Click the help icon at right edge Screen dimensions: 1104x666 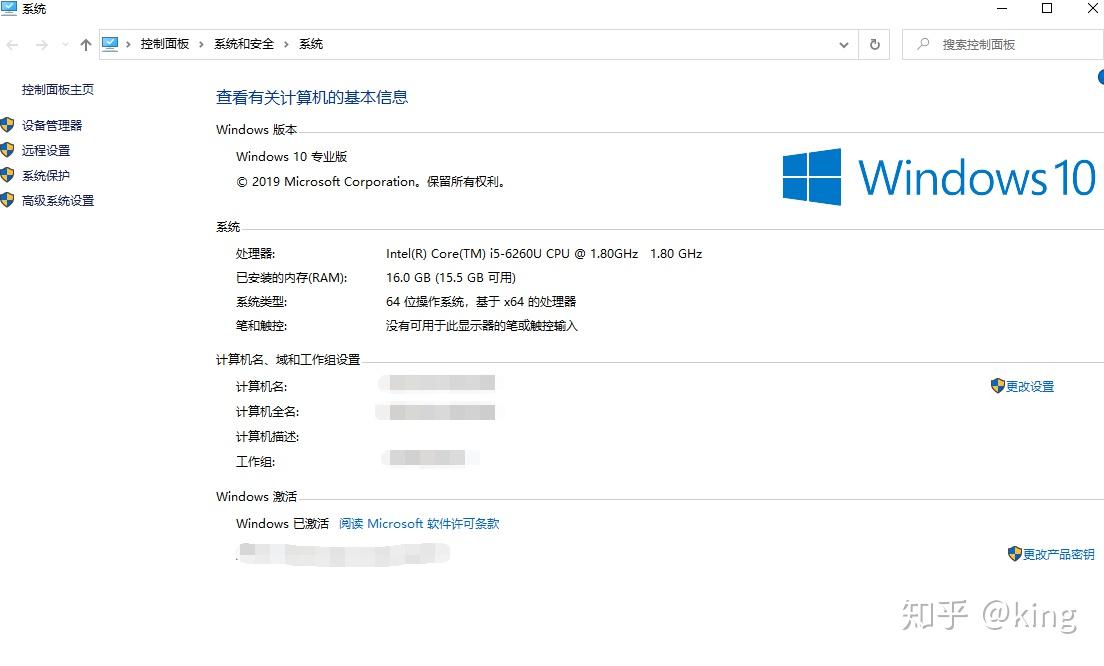click(1100, 77)
